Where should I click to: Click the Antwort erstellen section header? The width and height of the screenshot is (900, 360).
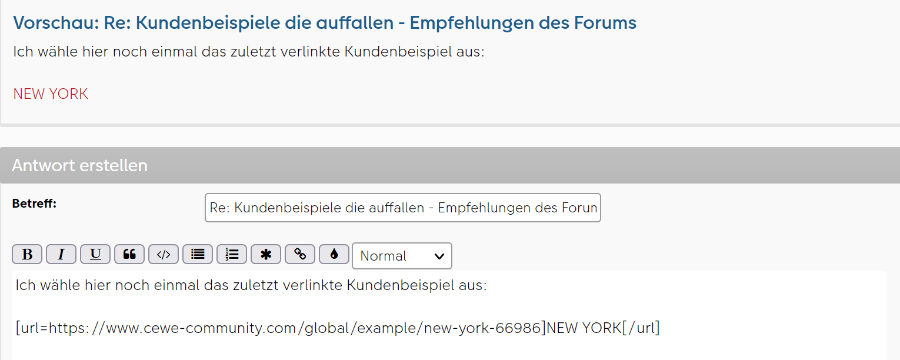click(80, 165)
